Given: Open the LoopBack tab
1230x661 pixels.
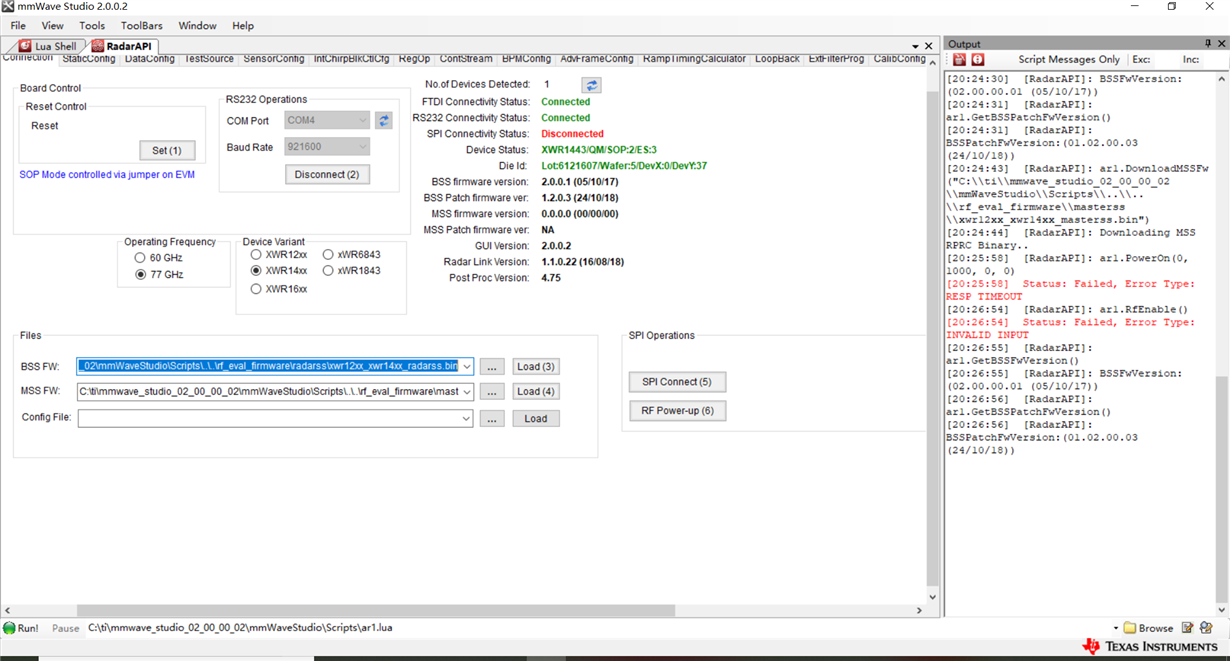Looking at the screenshot, I should coord(777,59).
